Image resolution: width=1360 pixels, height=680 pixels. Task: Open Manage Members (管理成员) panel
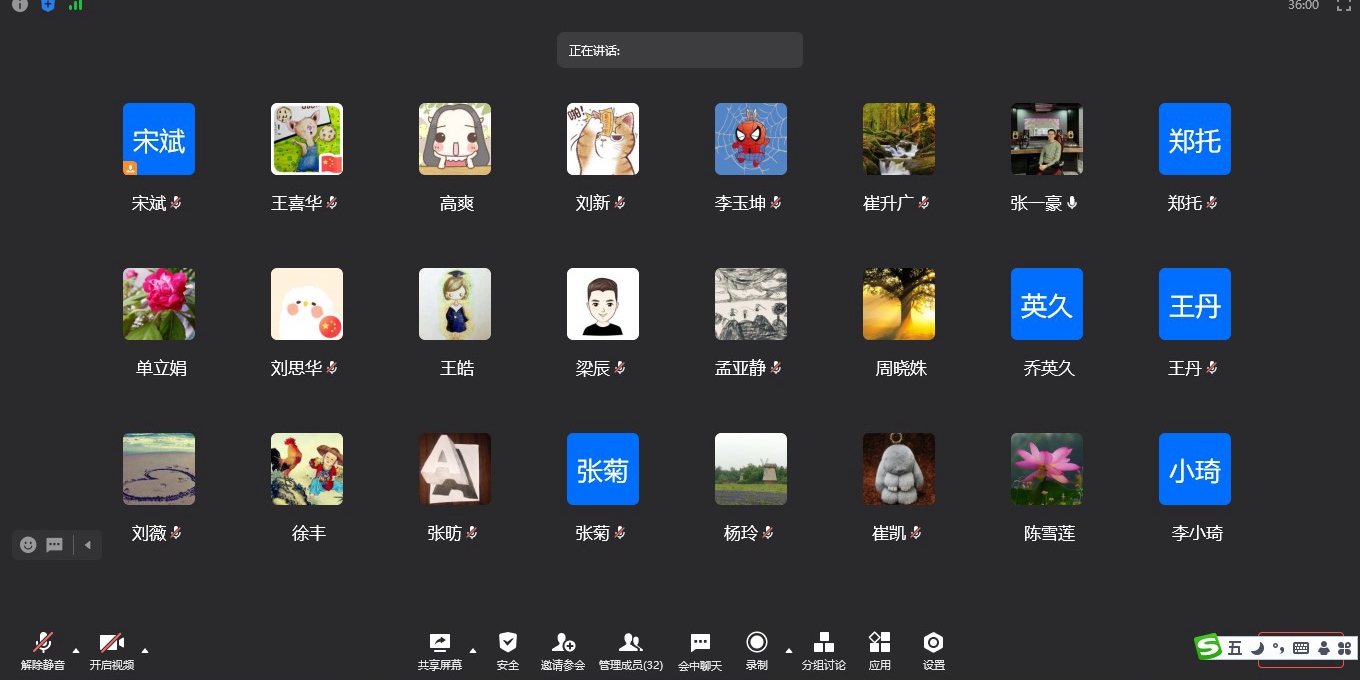pyautogui.click(x=630, y=643)
